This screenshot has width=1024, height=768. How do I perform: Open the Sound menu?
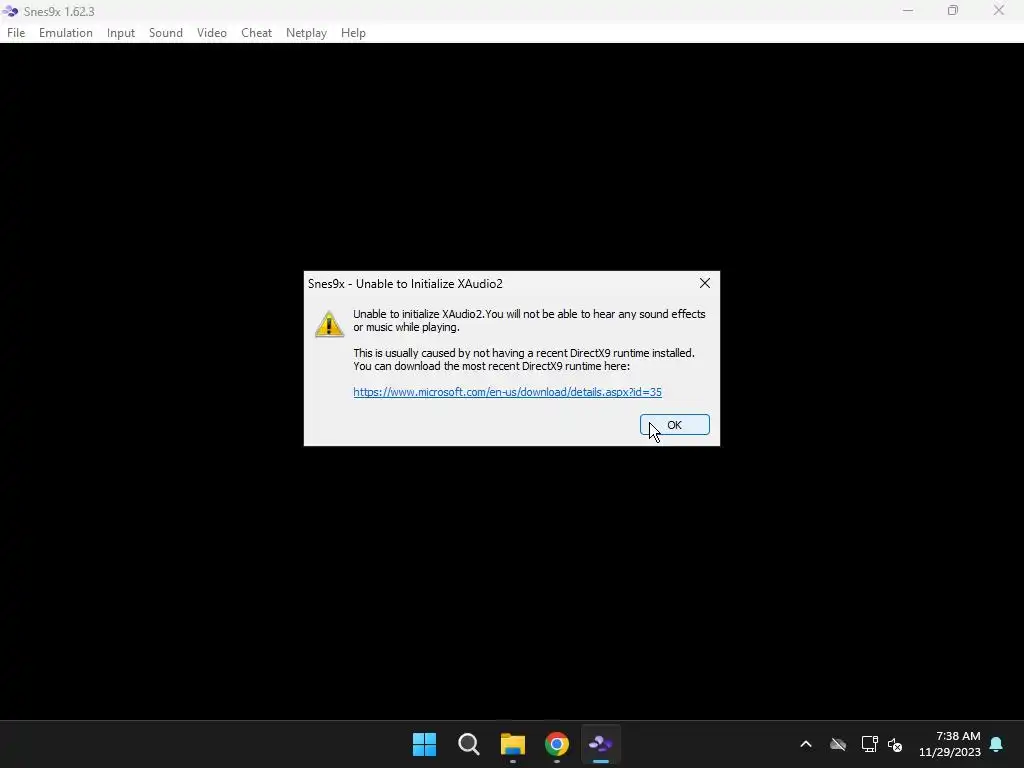166,33
